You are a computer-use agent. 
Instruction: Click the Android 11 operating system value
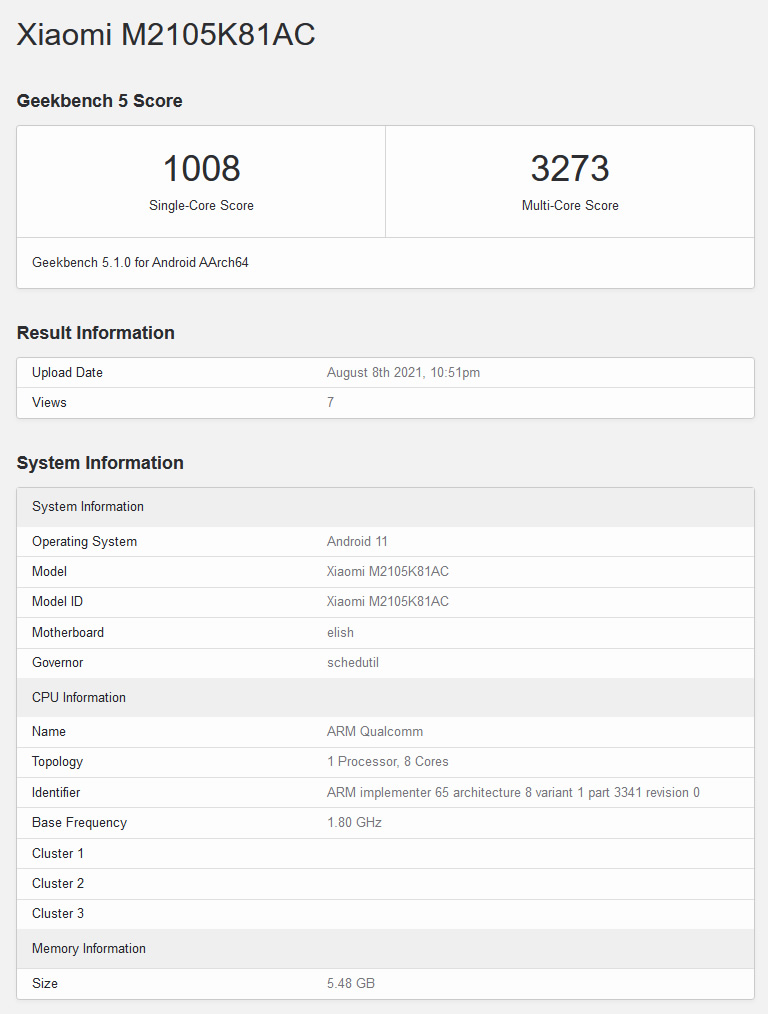[x=357, y=542]
